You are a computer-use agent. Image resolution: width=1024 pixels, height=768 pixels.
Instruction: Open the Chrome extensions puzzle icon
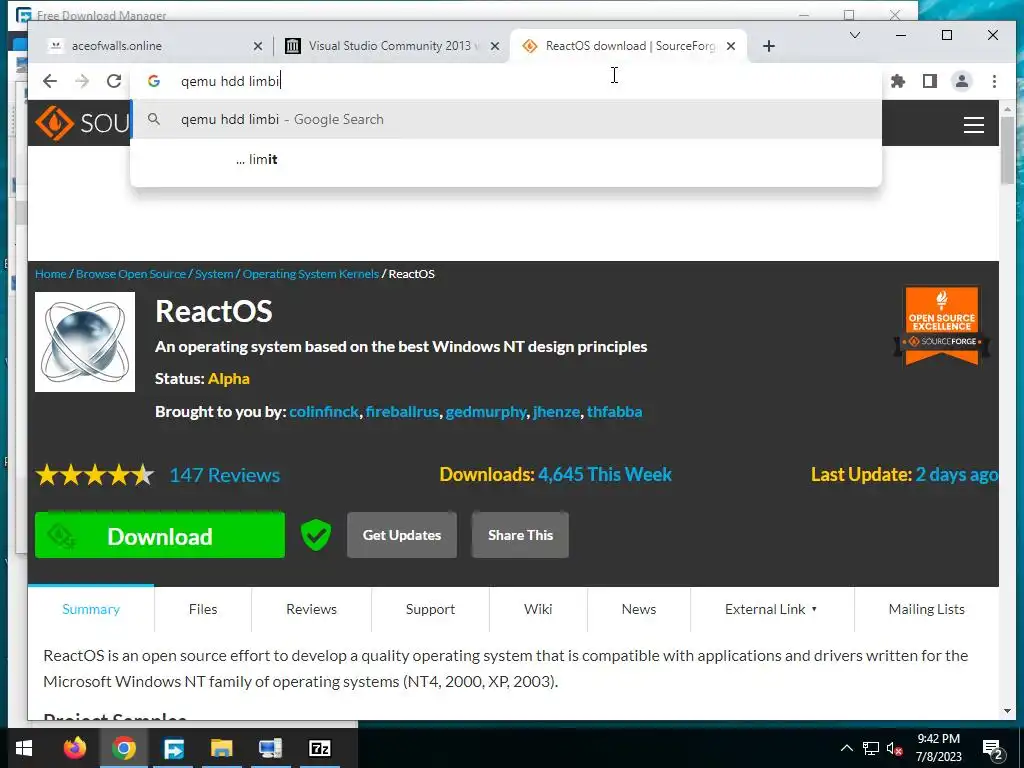click(x=898, y=81)
